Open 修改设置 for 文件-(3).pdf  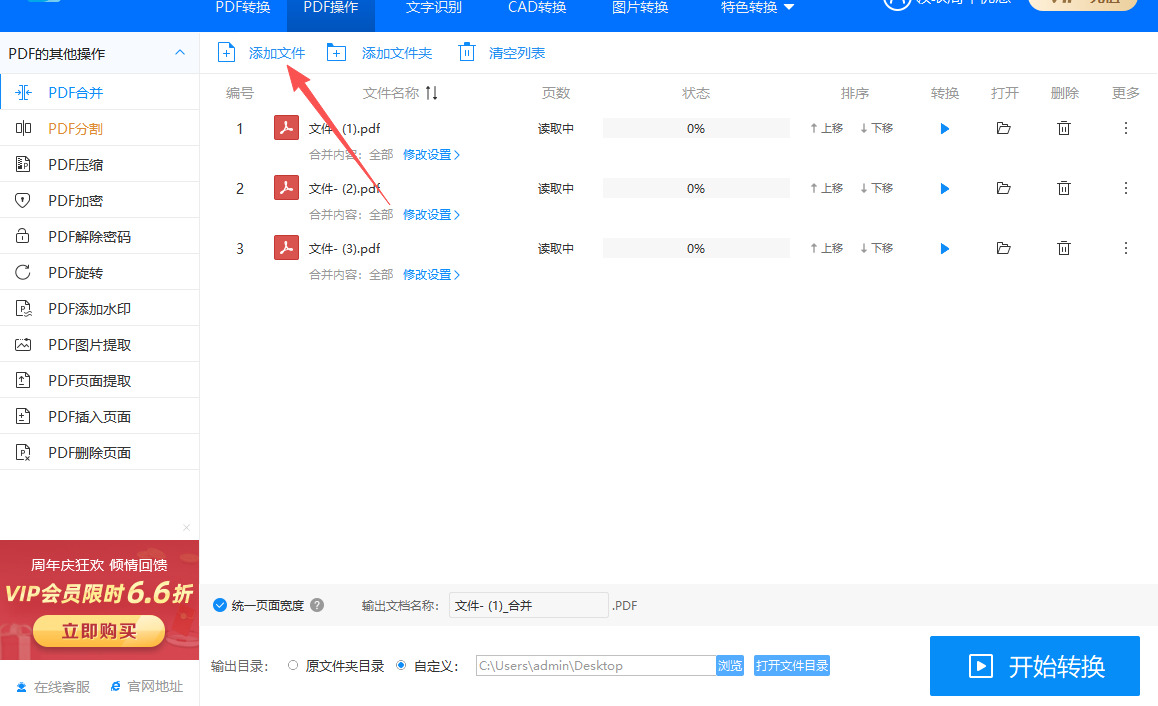coord(431,274)
